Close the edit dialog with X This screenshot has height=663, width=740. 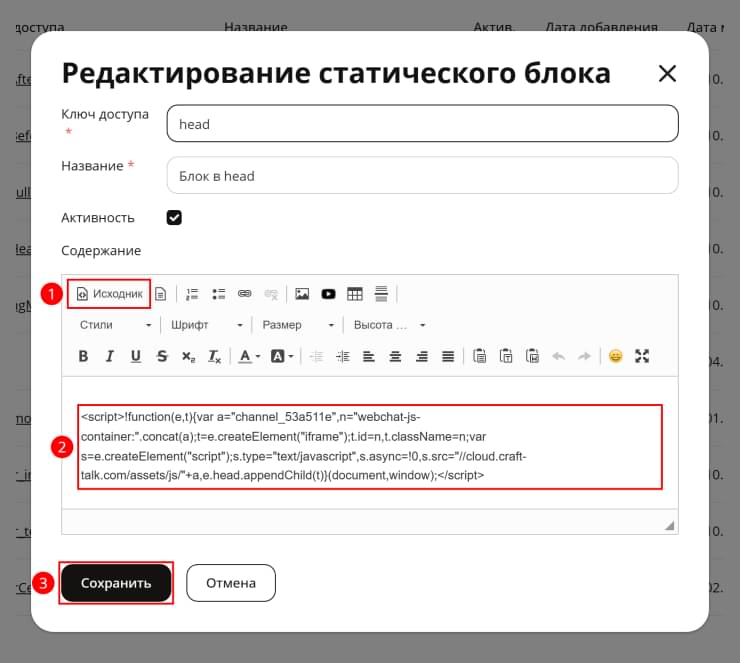click(667, 74)
